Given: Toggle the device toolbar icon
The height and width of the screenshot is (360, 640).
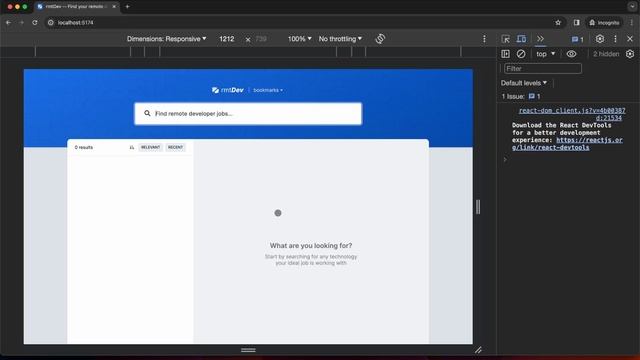Looking at the screenshot, I should (521, 39).
